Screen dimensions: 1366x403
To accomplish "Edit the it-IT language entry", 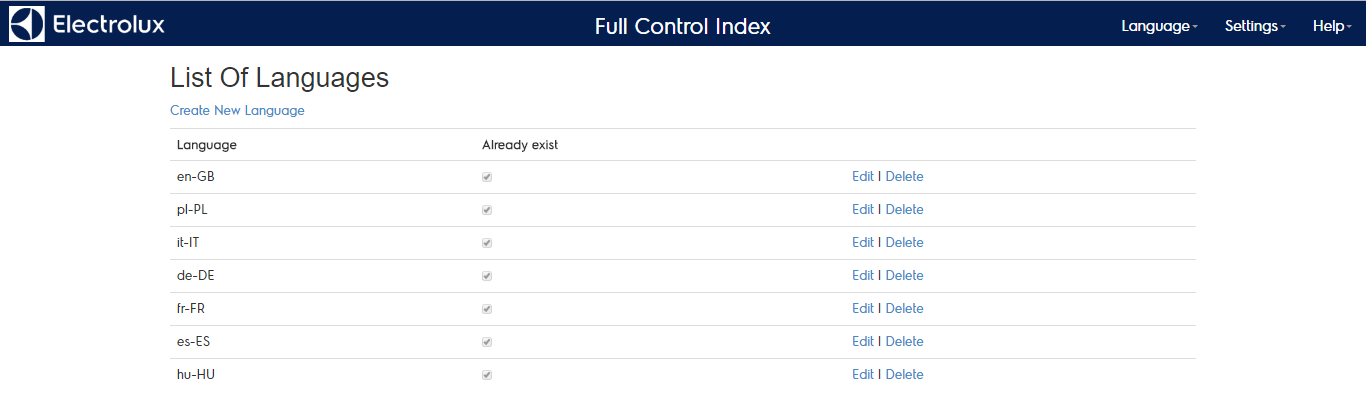I will pos(863,243).
